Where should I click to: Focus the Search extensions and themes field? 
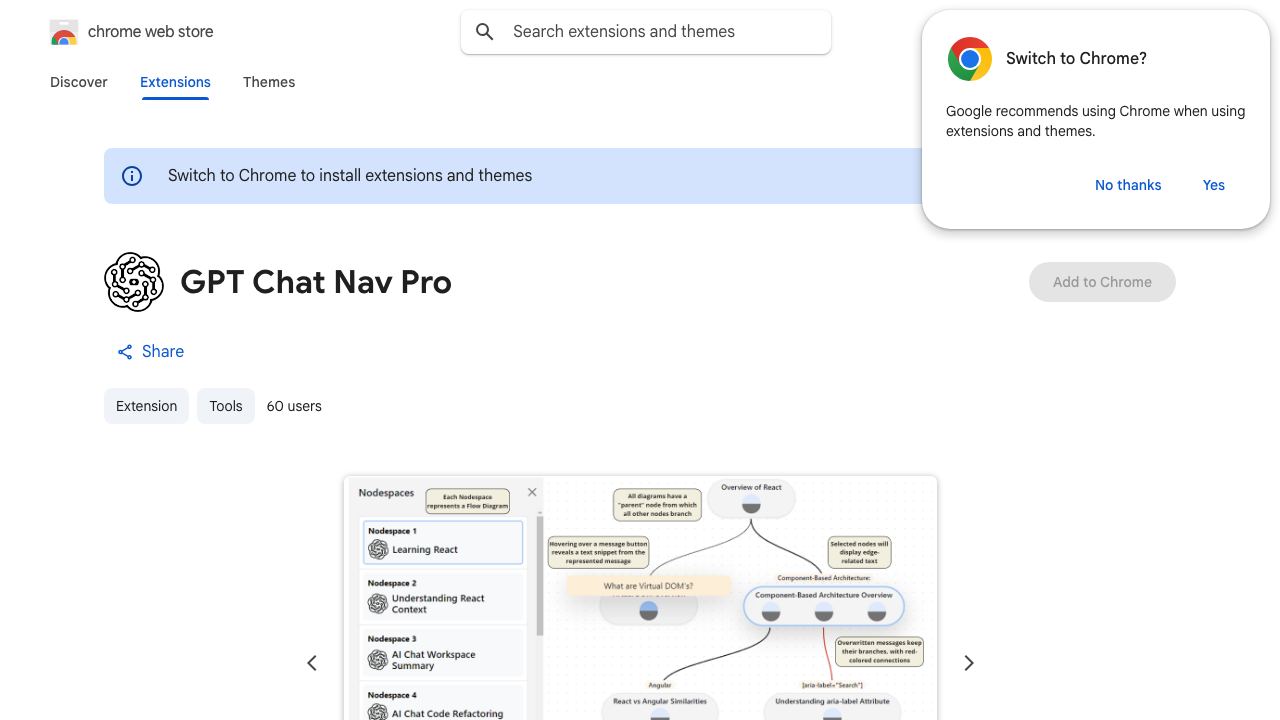646,32
